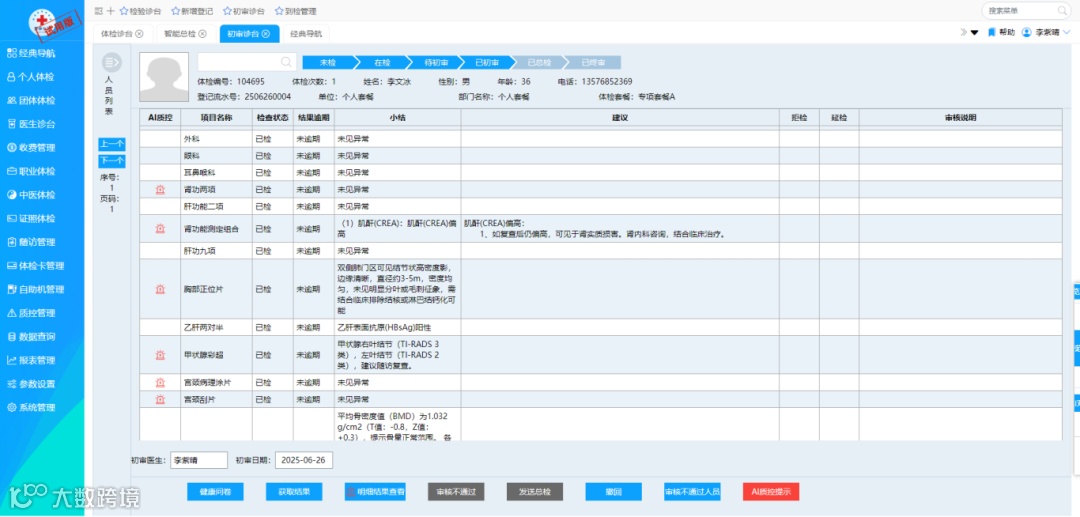This screenshot has height=517, width=1080.
Task: Click the AI alert icon for 宫颈刮片
Action: (x=160, y=399)
